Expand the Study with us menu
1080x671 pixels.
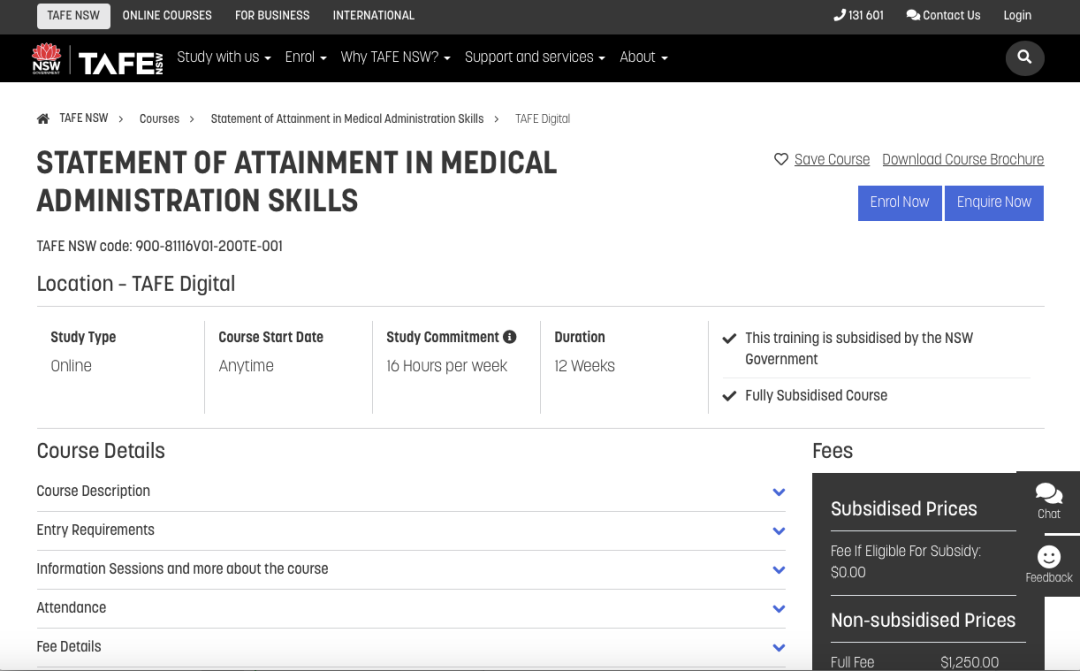[x=224, y=57]
